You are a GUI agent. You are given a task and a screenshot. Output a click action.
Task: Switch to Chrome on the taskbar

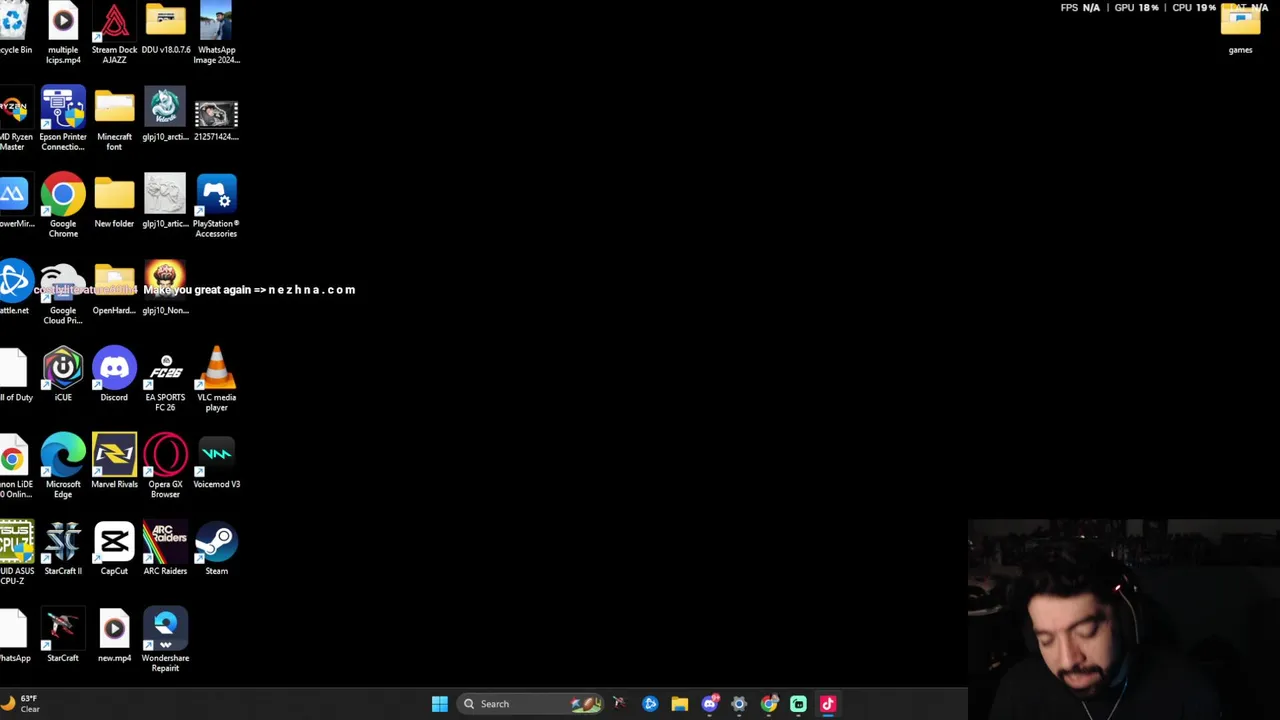click(x=769, y=704)
